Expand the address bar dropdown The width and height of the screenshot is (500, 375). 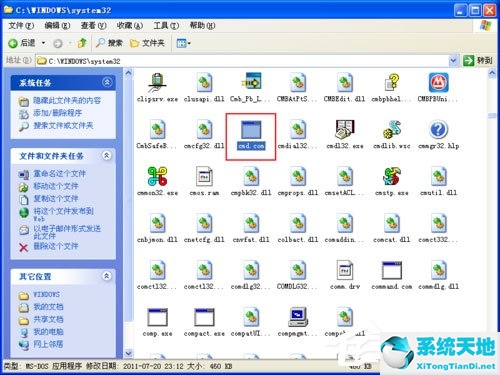453,60
